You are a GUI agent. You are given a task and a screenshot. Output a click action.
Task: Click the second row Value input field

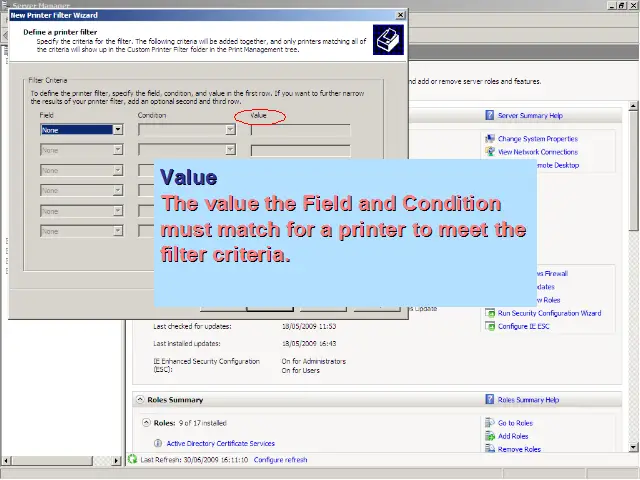click(300, 150)
